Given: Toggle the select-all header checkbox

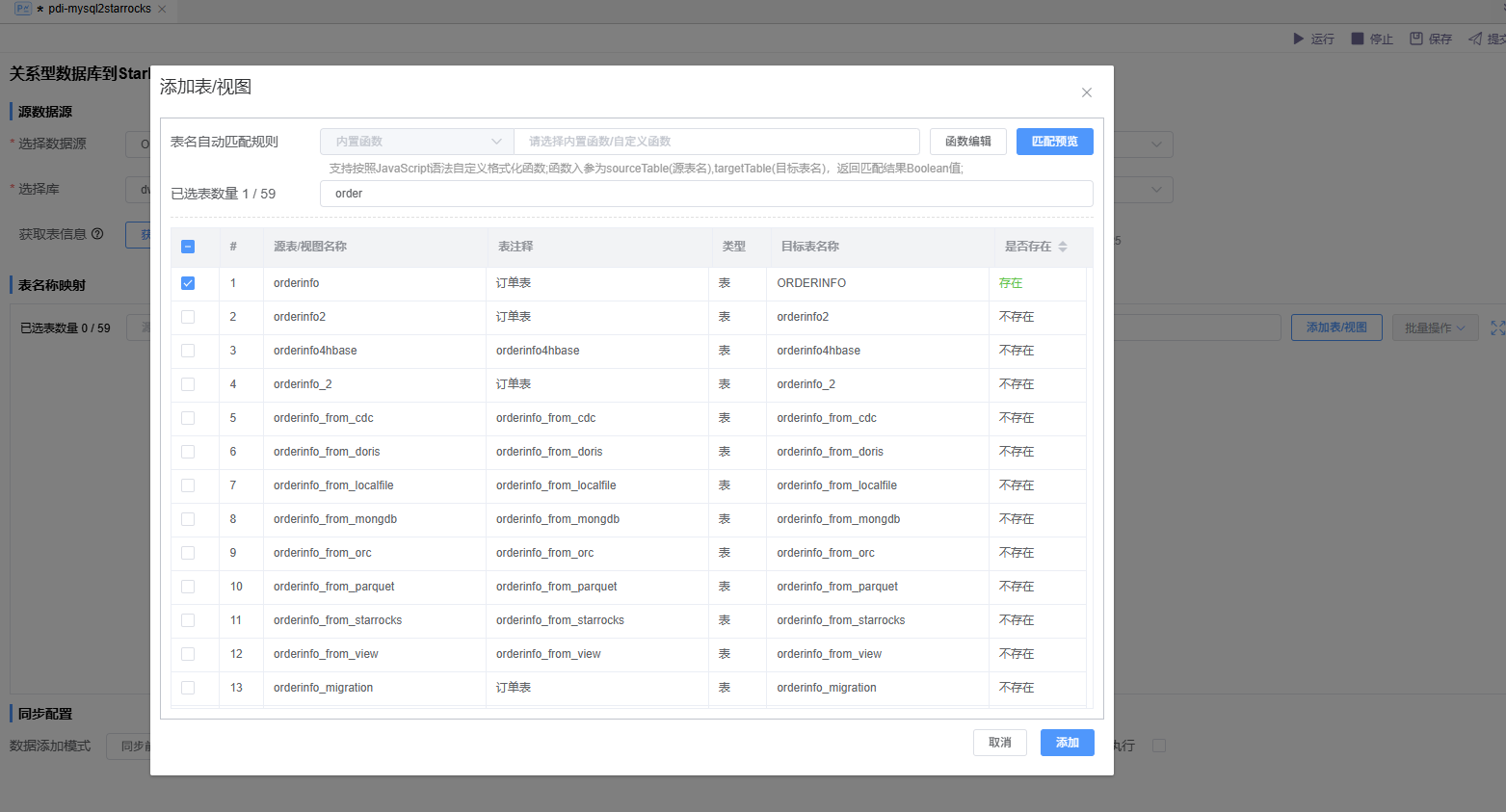Looking at the screenshot, I should 188,247.
